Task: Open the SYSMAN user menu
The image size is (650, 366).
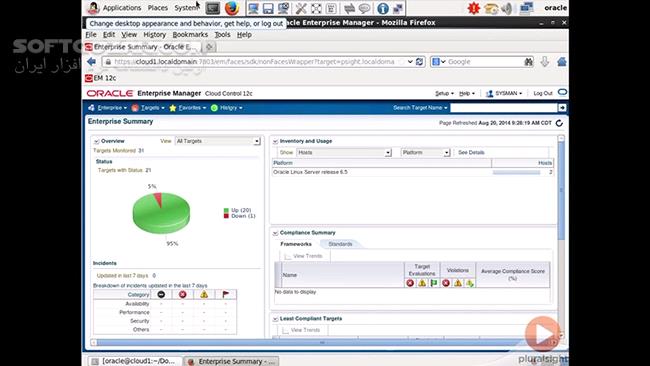Action: 504,94
